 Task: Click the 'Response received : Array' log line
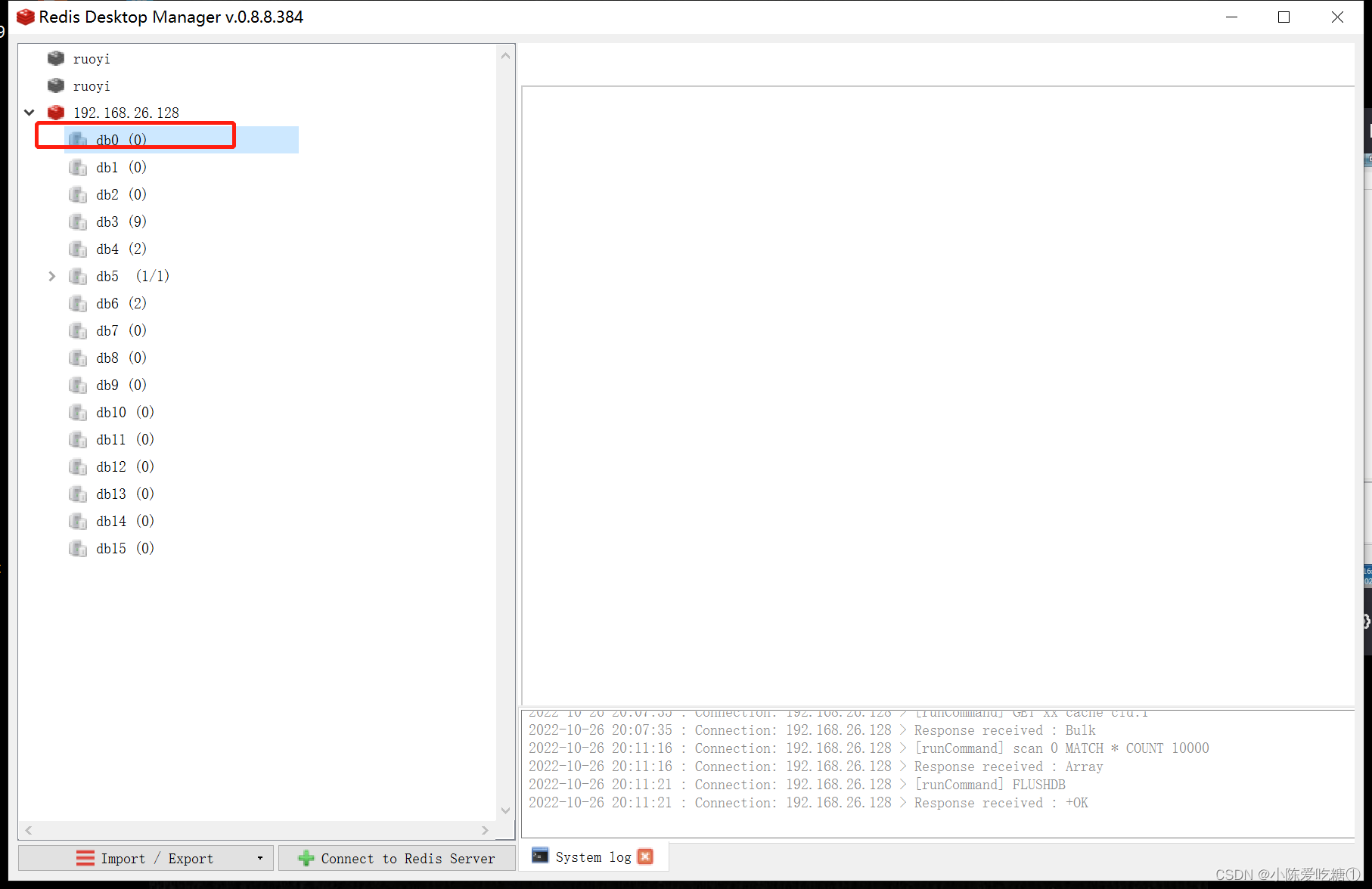pos(816,767)
